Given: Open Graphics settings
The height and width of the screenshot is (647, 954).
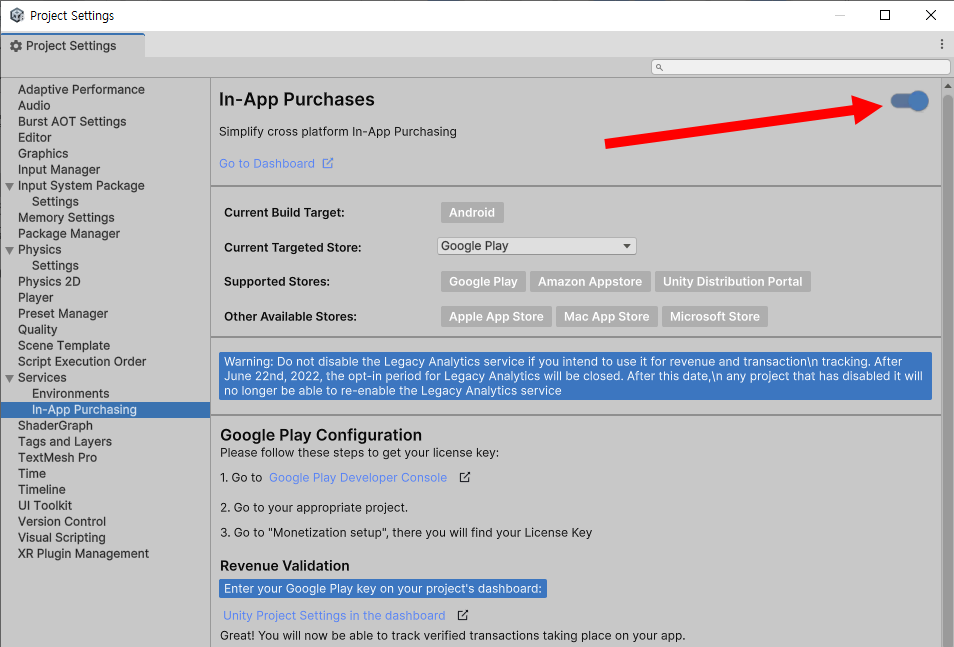Looking at the screenshot, I should [43, 153].
